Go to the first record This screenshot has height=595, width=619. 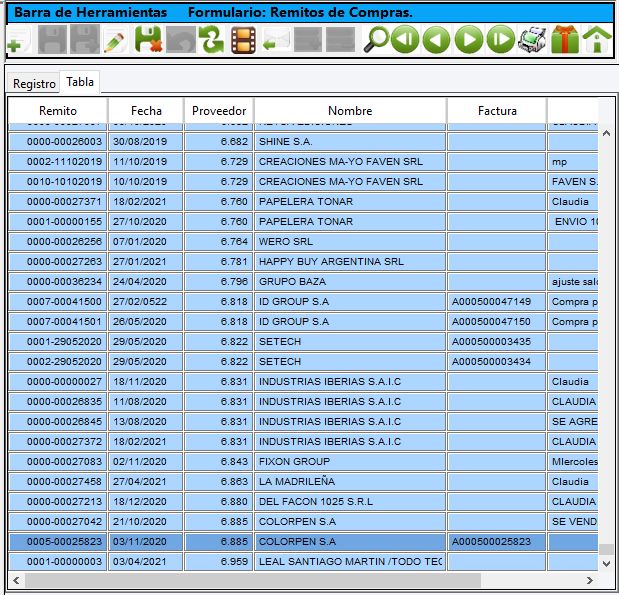(x=405, y=39)
